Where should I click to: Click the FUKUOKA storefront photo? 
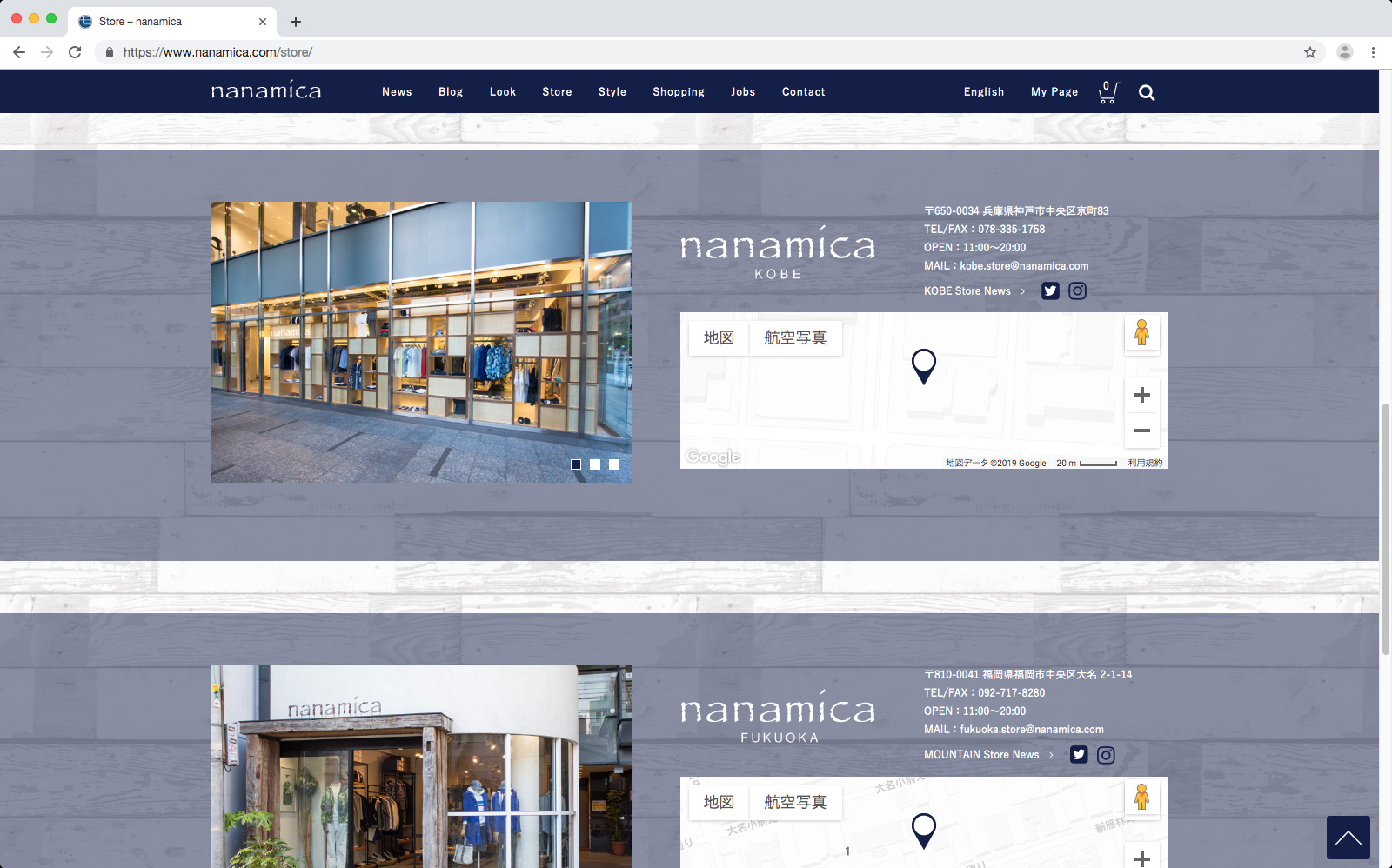pos(422,766)
